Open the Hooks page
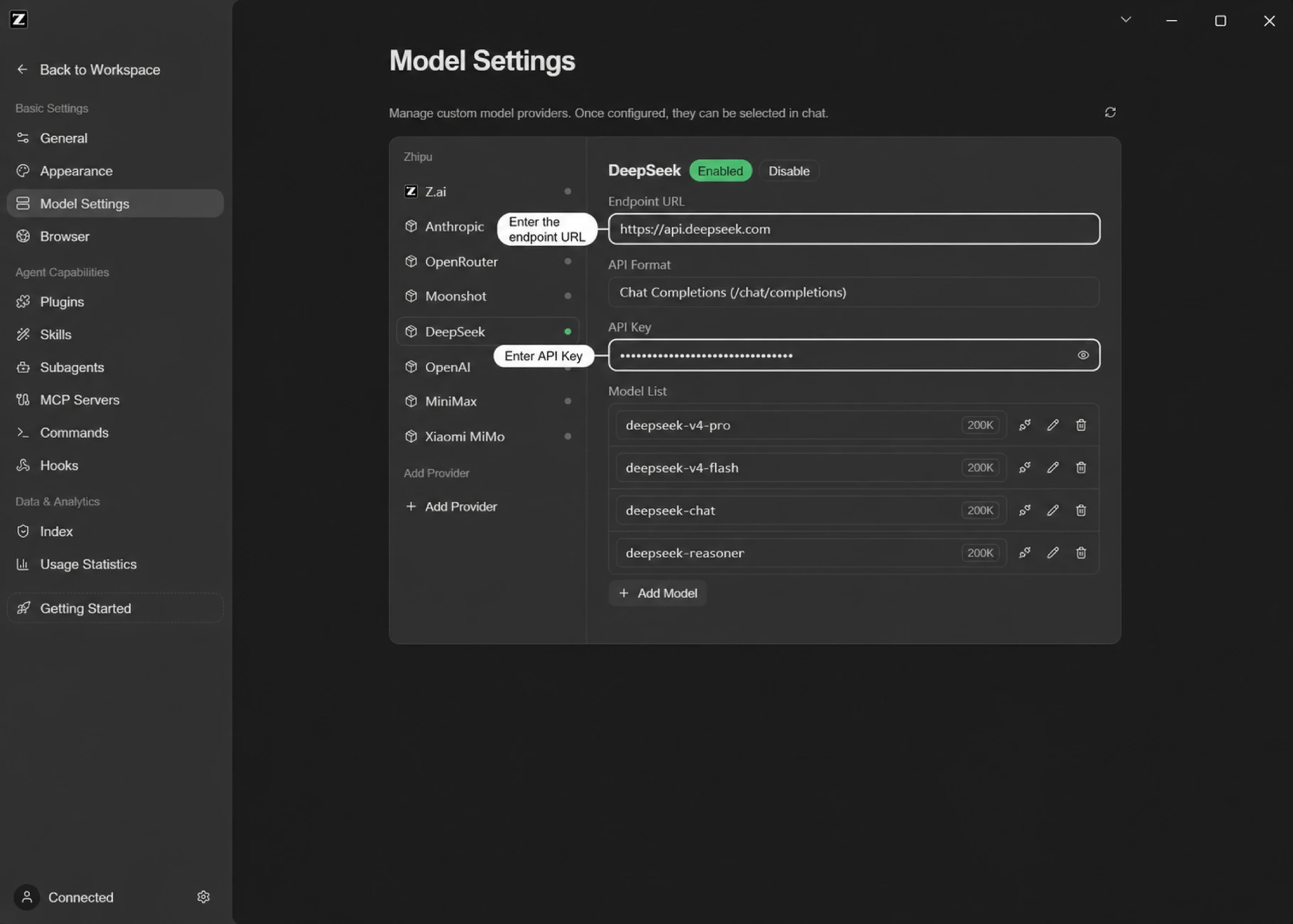Viewport: 1293px width, 924px height. [115, 465]
